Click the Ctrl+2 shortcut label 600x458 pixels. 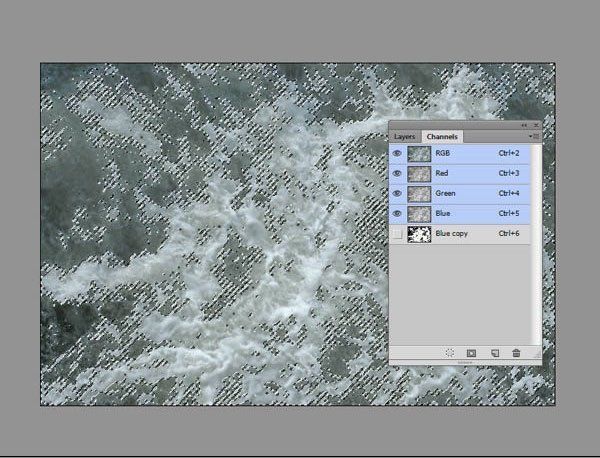click(x=509, y=153)
